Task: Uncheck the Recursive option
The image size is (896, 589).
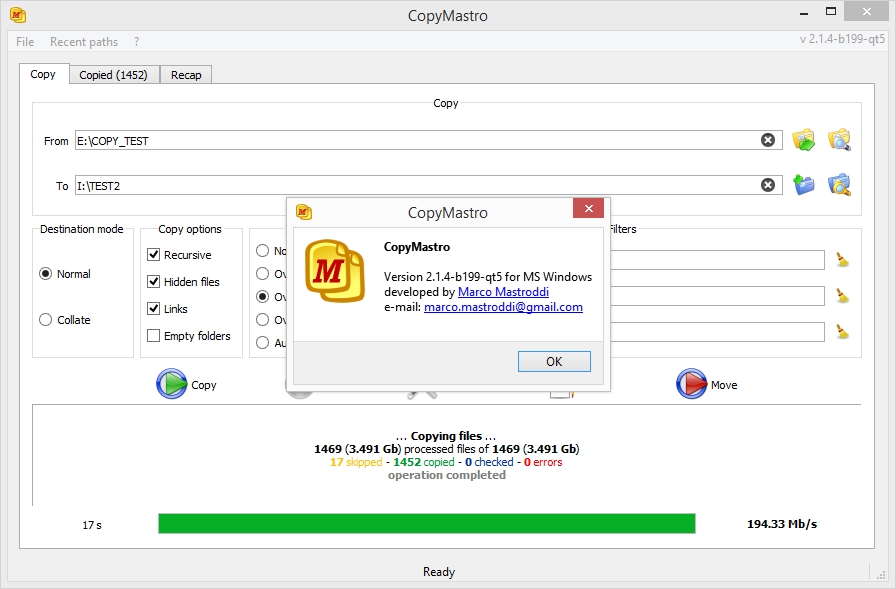Action: pos(154,255)
